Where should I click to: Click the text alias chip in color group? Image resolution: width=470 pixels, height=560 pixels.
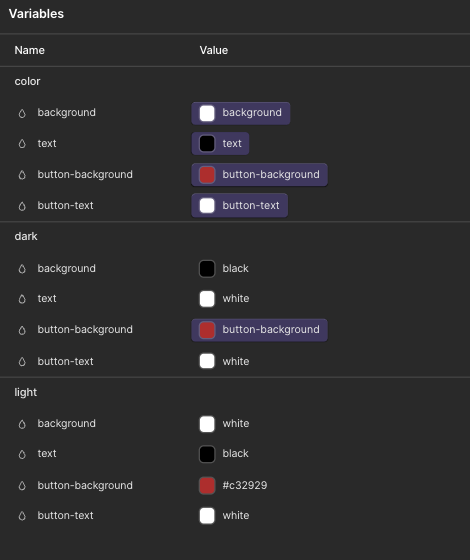[x=220, y=144]
